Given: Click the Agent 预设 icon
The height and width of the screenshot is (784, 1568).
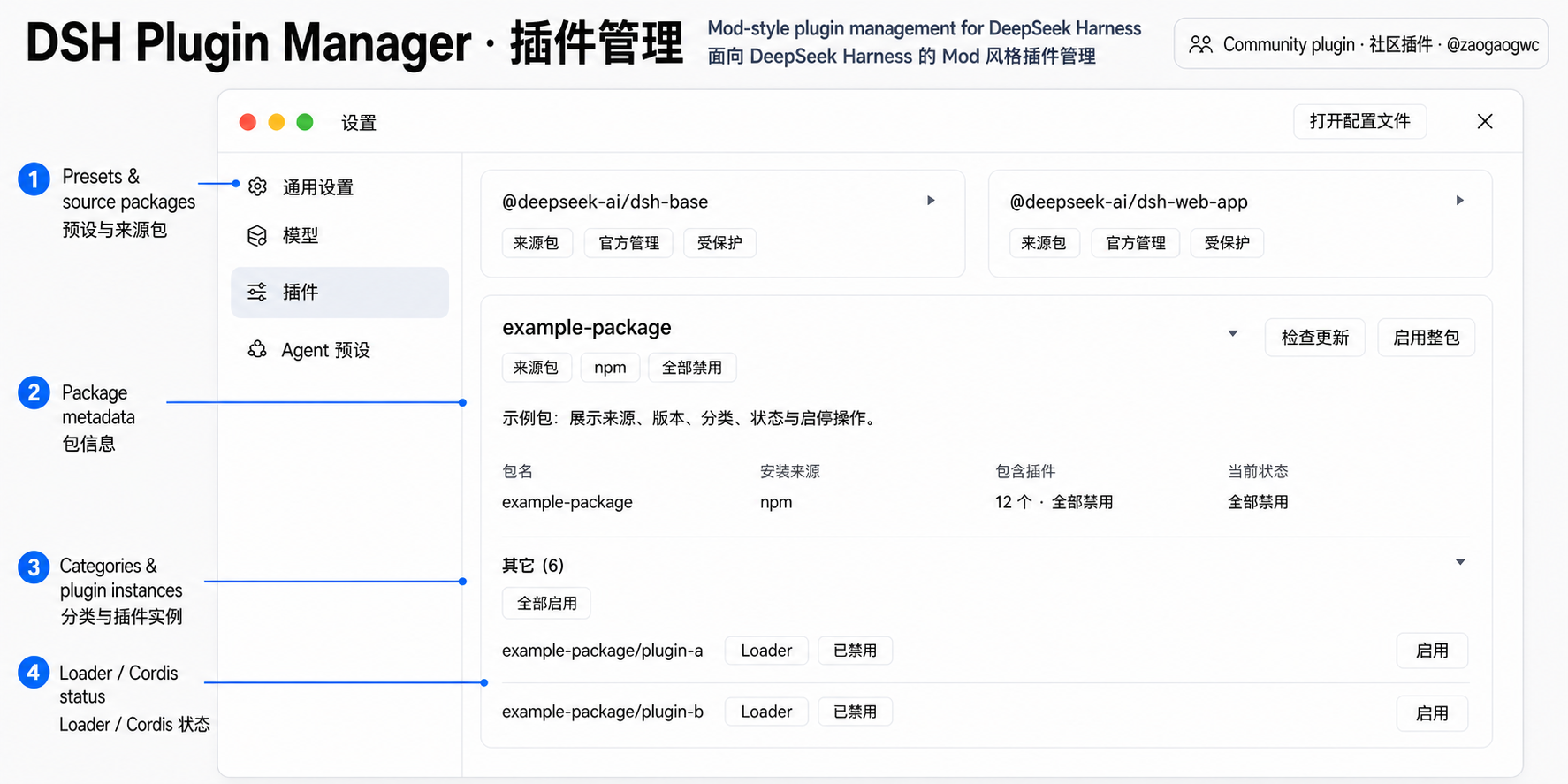Looking at the screenshot, I should coord(257,350).
